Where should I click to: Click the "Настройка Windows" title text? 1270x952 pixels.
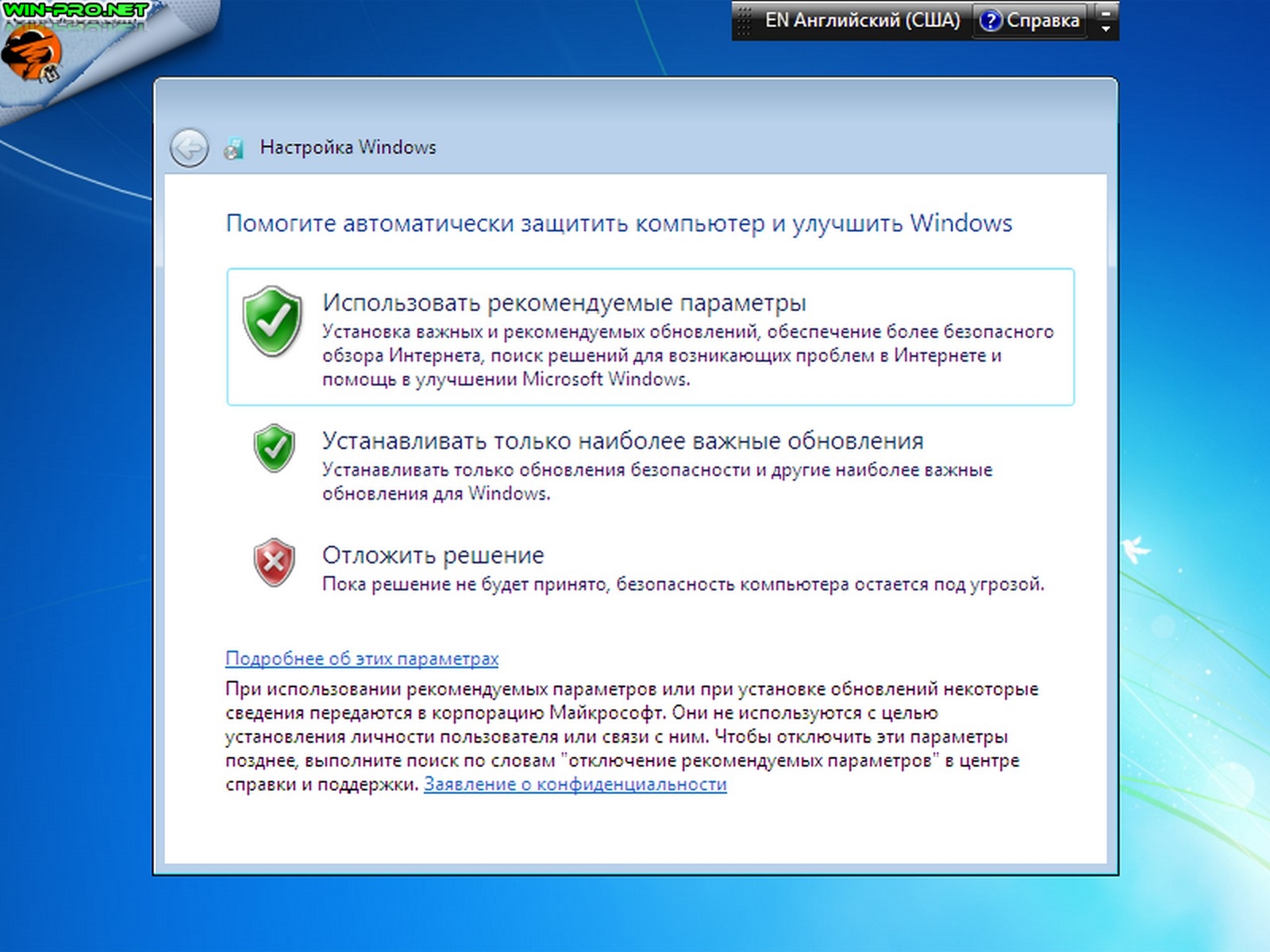[x=348, y=148]
